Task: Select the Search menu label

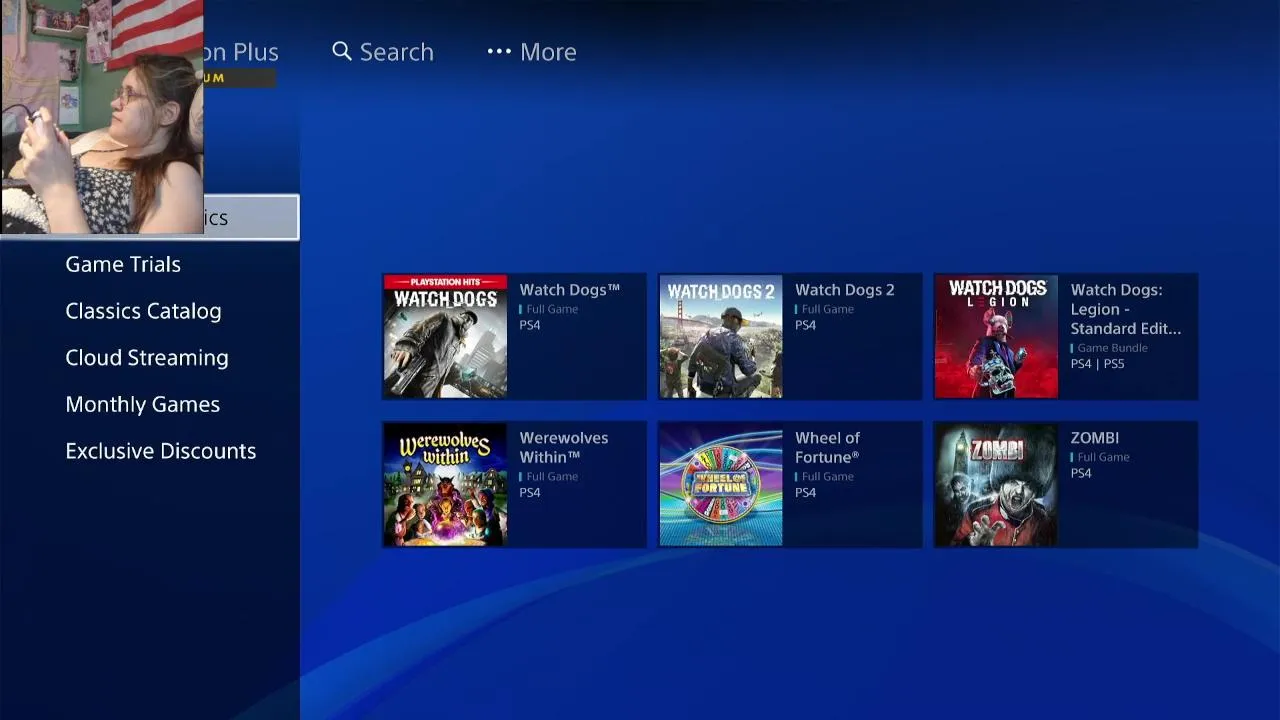Action: (397, 52)
